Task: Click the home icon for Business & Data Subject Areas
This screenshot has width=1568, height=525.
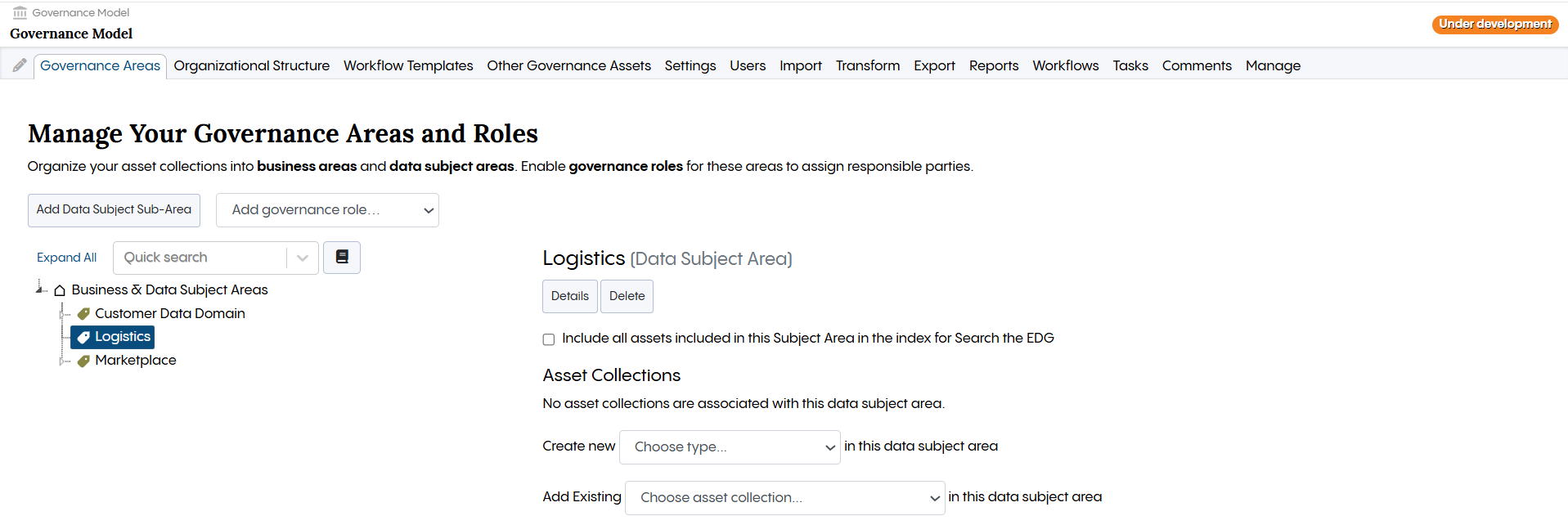Action: pos(58,289)
